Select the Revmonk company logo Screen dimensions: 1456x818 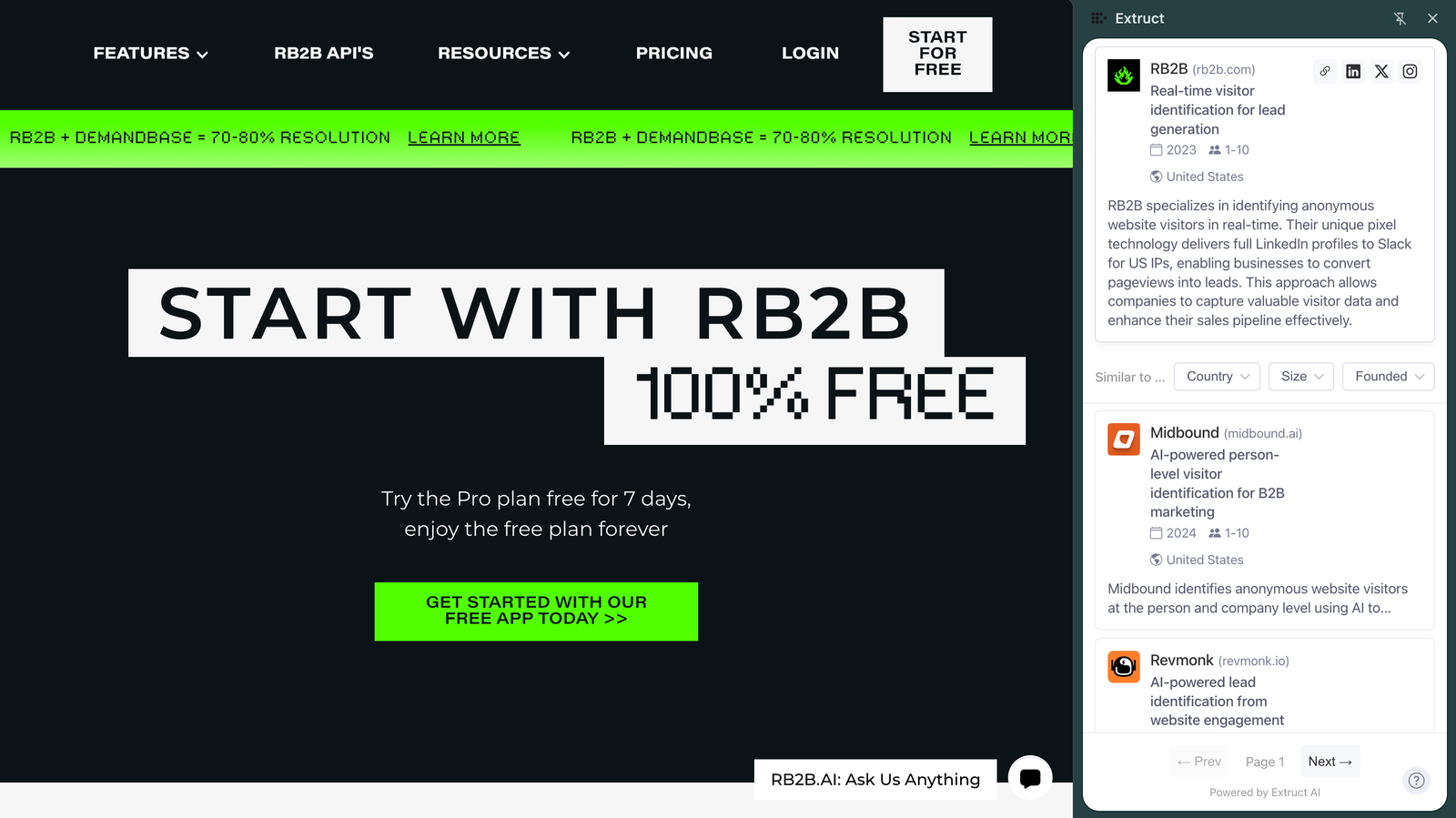tap(1124, 667)
